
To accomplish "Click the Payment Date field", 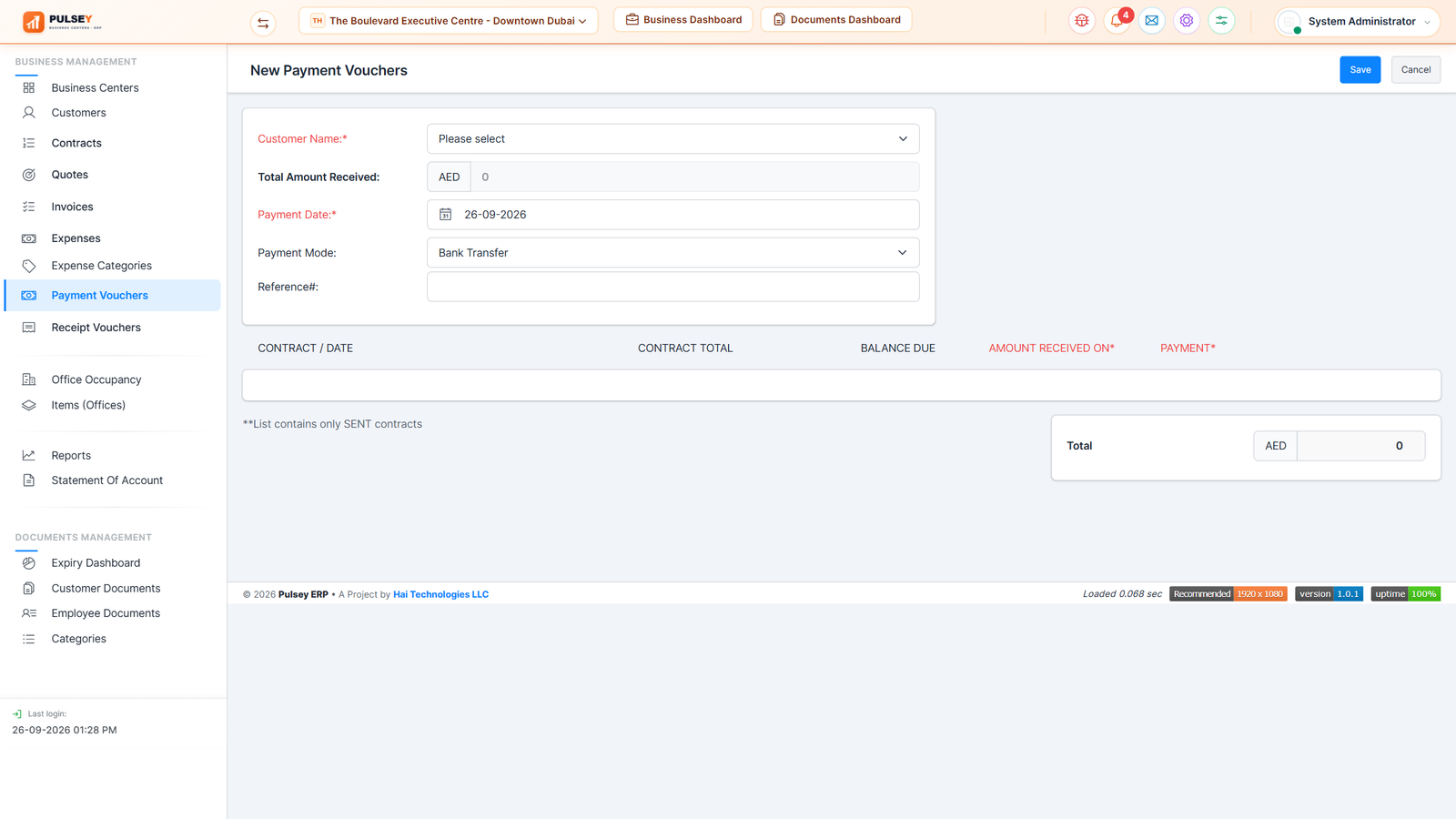I will 672,215.
